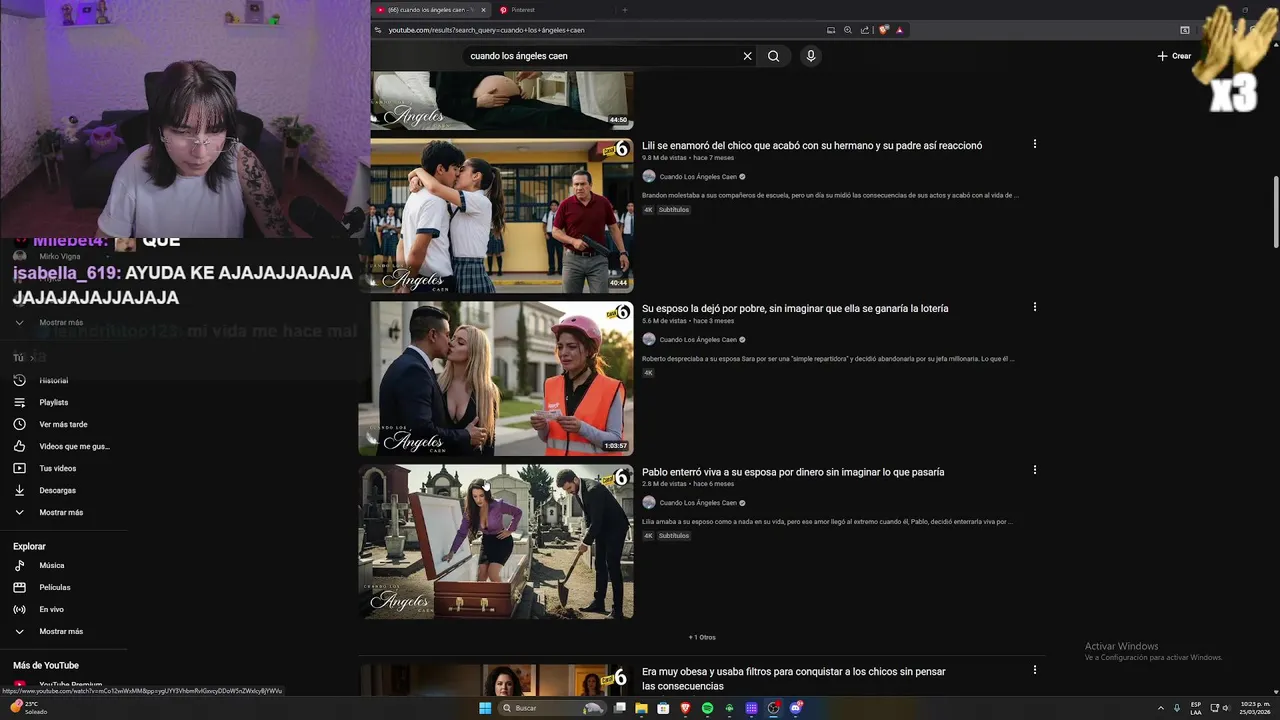This screenshot has height=720, width=1280.
Task: Clear the YouTube search box text
Action: (x=747, y=56)
